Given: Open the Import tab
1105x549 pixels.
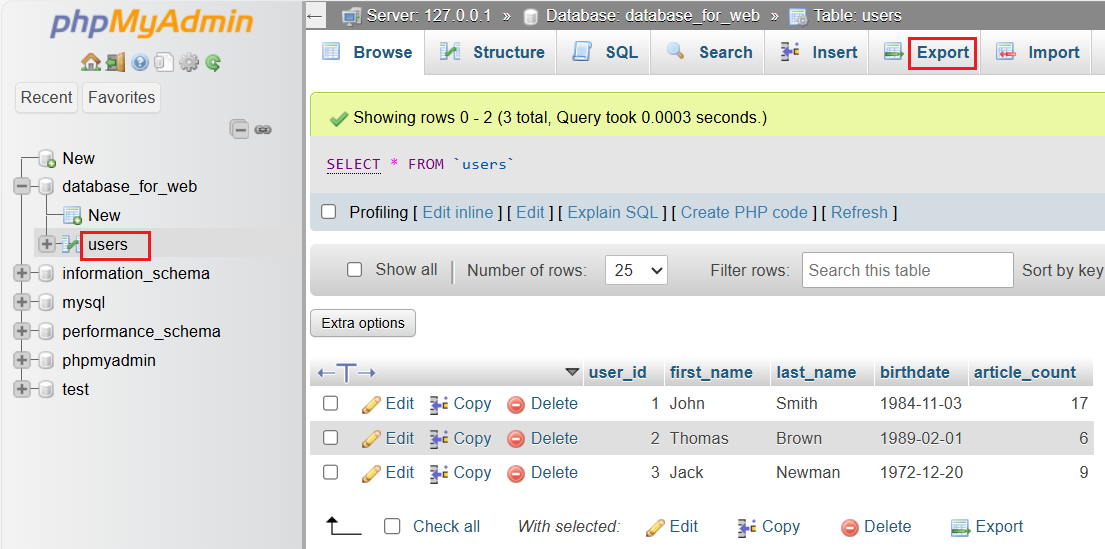Looking at the screenshot, I should coord(1036,53).
